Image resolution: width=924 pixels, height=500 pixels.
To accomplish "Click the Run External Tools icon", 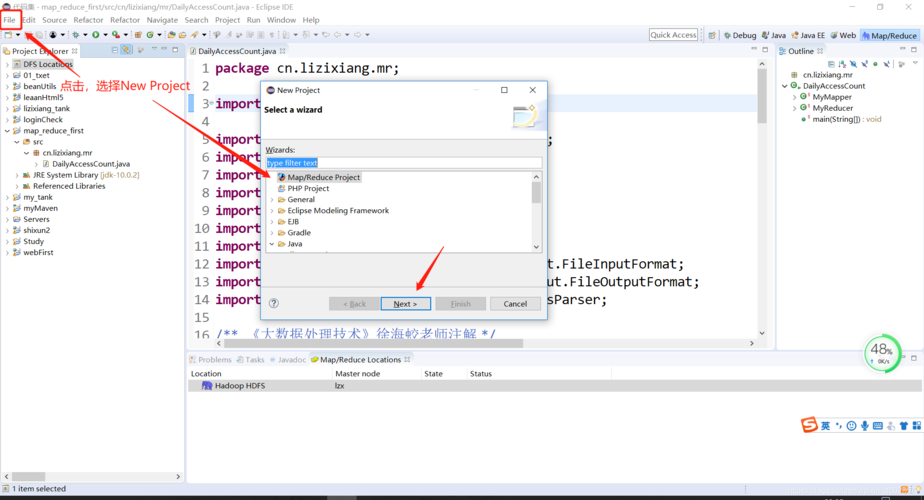I will [x=116, y=35].
